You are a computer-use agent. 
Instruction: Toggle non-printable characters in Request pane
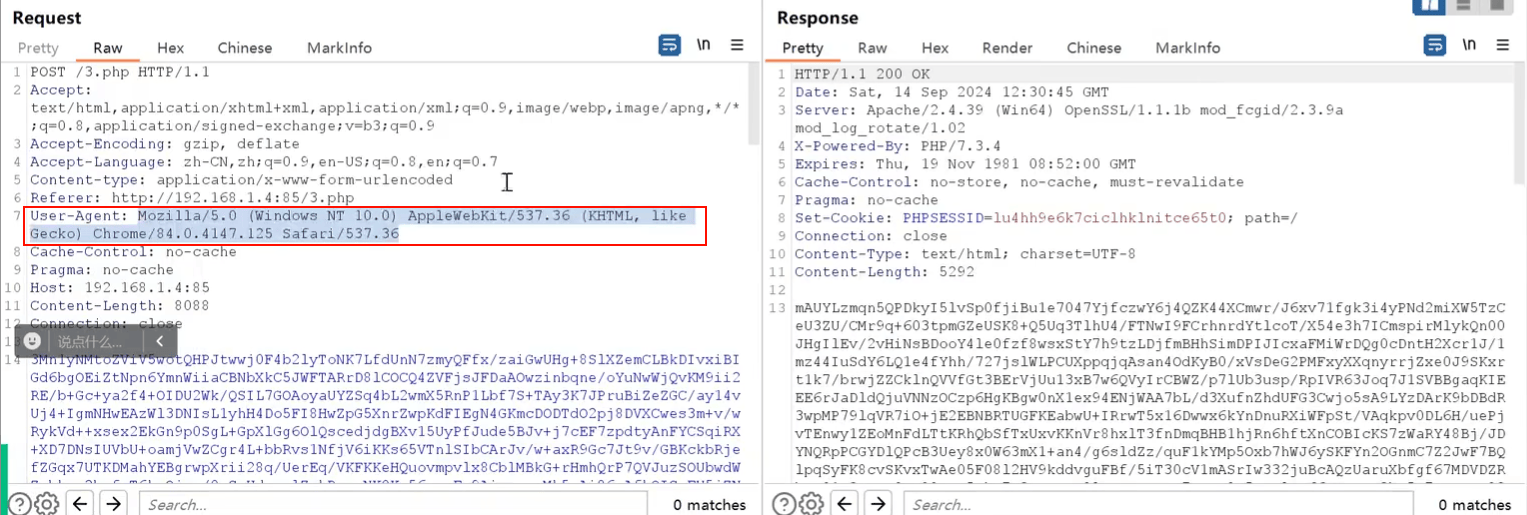pos(704,45)
